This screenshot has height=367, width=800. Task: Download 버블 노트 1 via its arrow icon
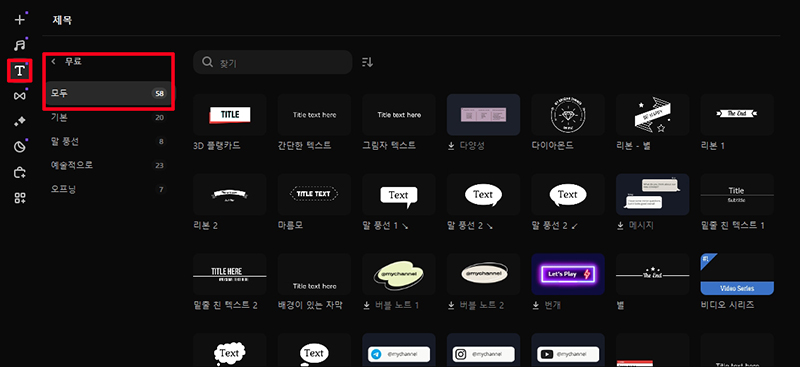coord(366,305)
